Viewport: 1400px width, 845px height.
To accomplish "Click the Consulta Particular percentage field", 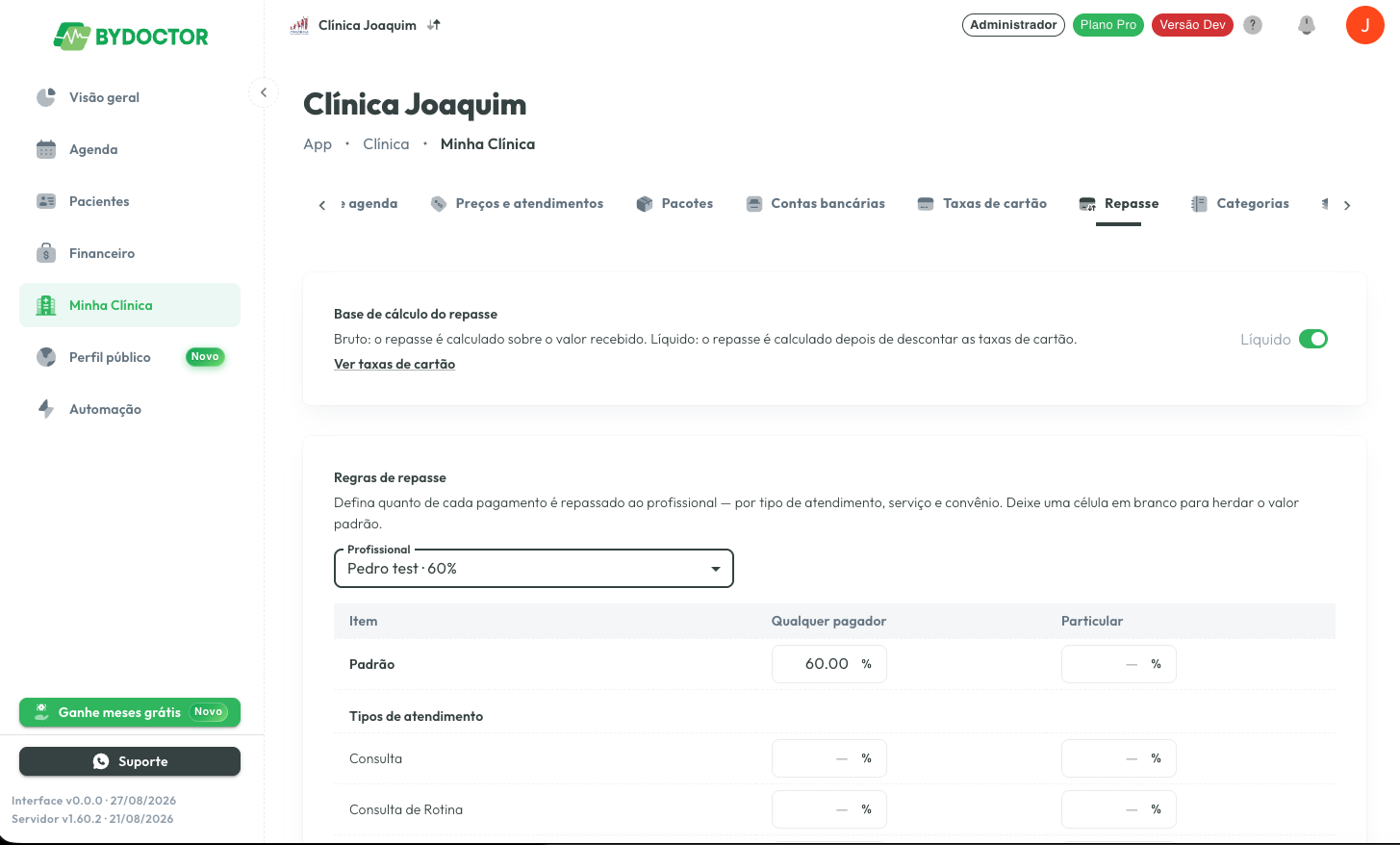I will point(1119,758).
